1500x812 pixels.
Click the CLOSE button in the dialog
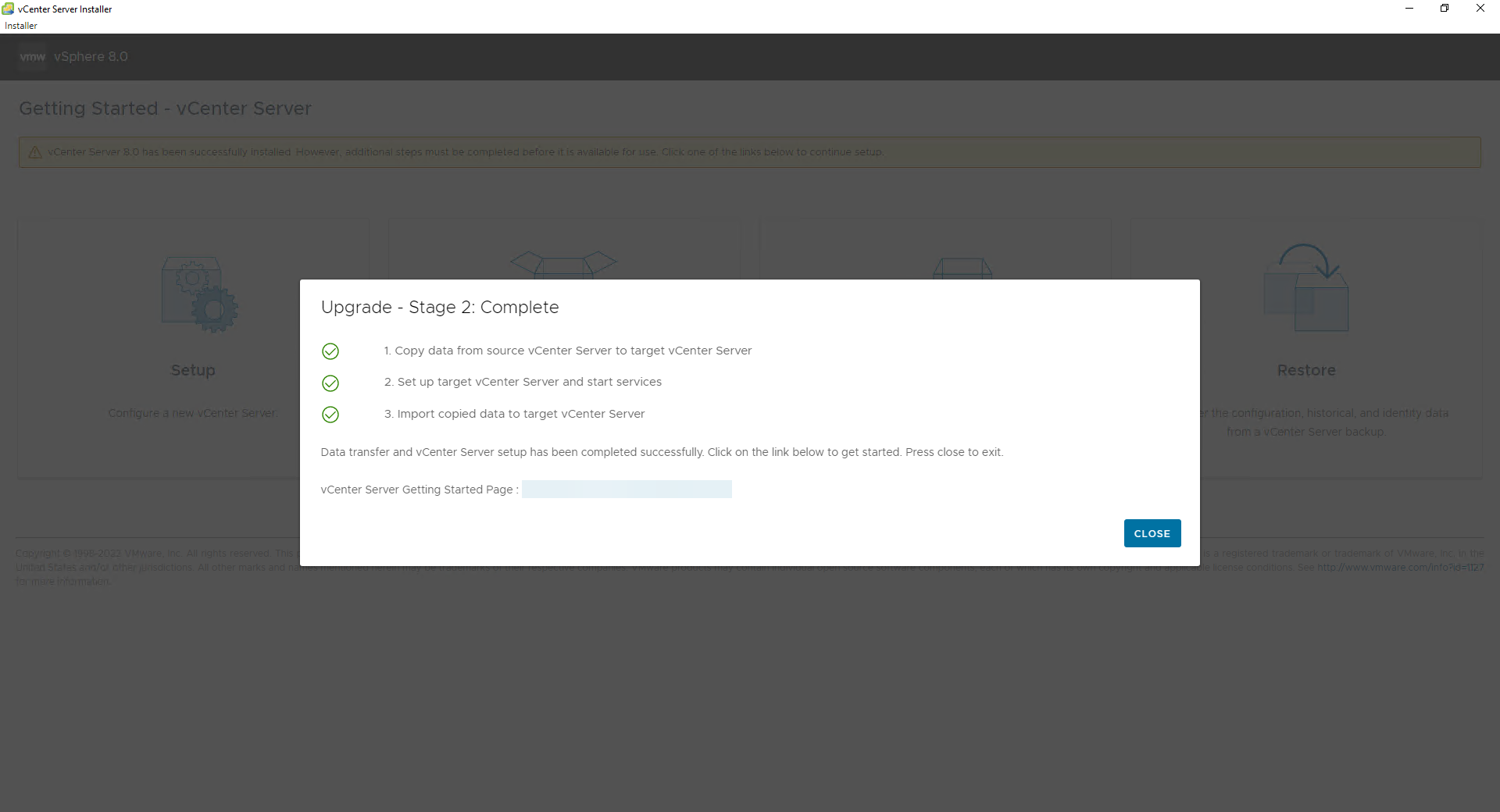[1152, 533]
